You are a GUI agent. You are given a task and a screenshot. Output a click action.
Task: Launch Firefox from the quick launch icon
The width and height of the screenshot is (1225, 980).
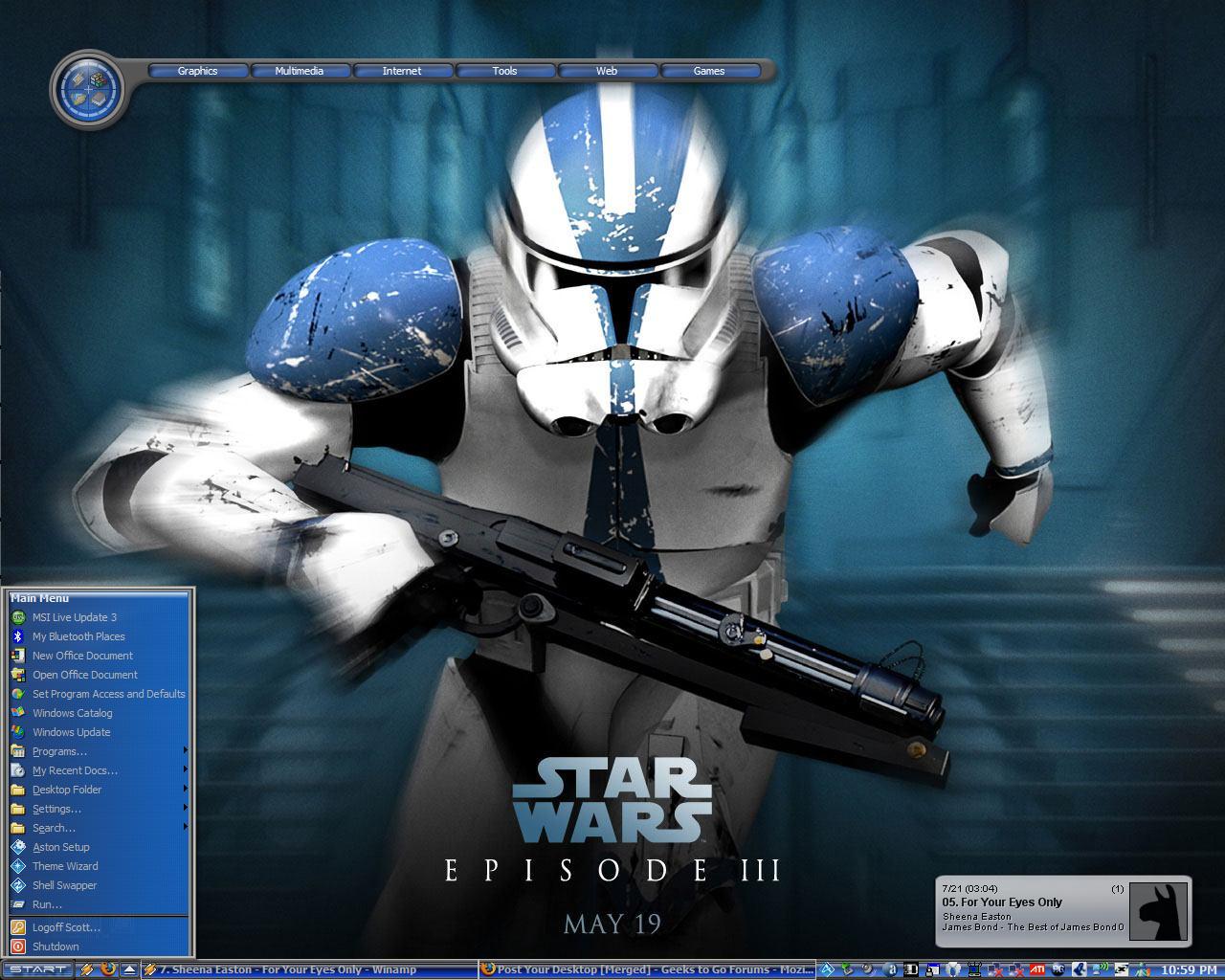pos(108,969)
